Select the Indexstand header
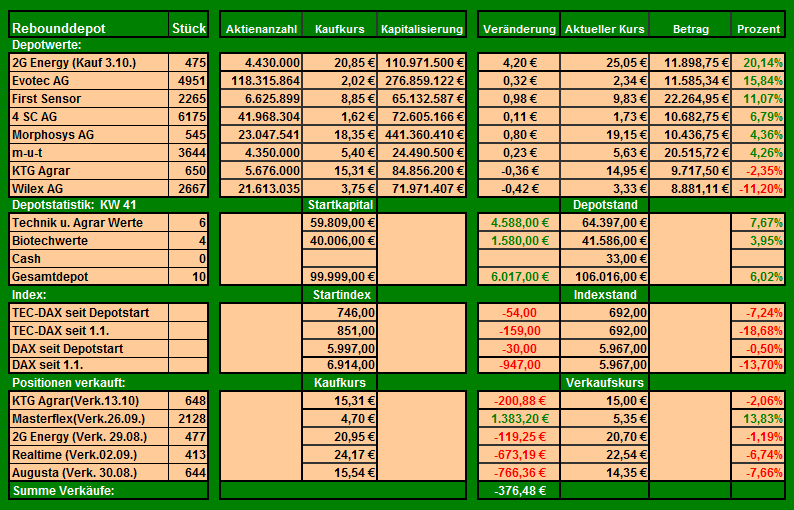This screenshot has height=510, width=794. tap(605, 295)
